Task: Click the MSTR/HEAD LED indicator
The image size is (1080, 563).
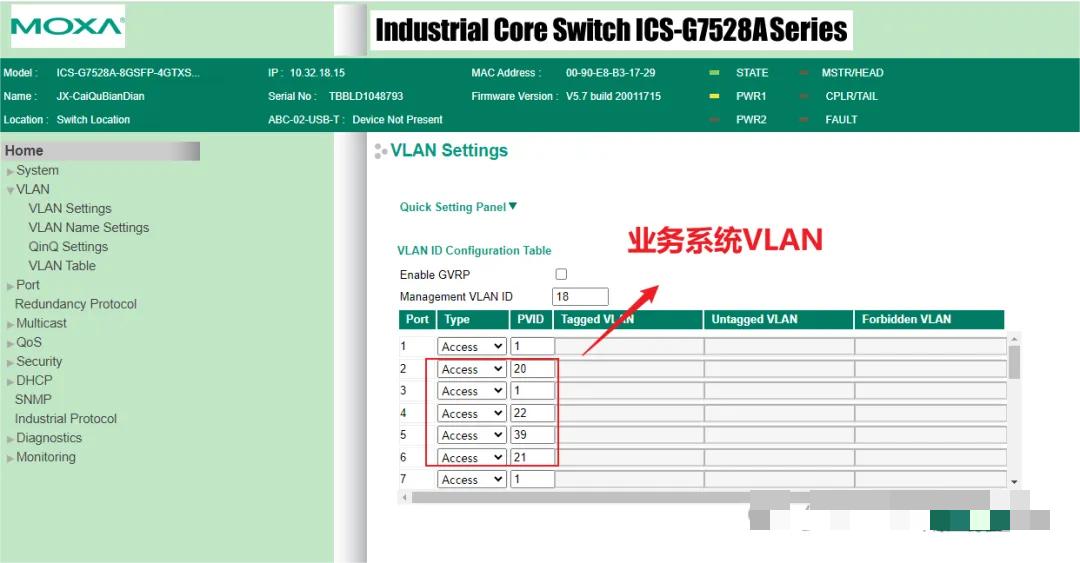Action: [x=804, y=72]
